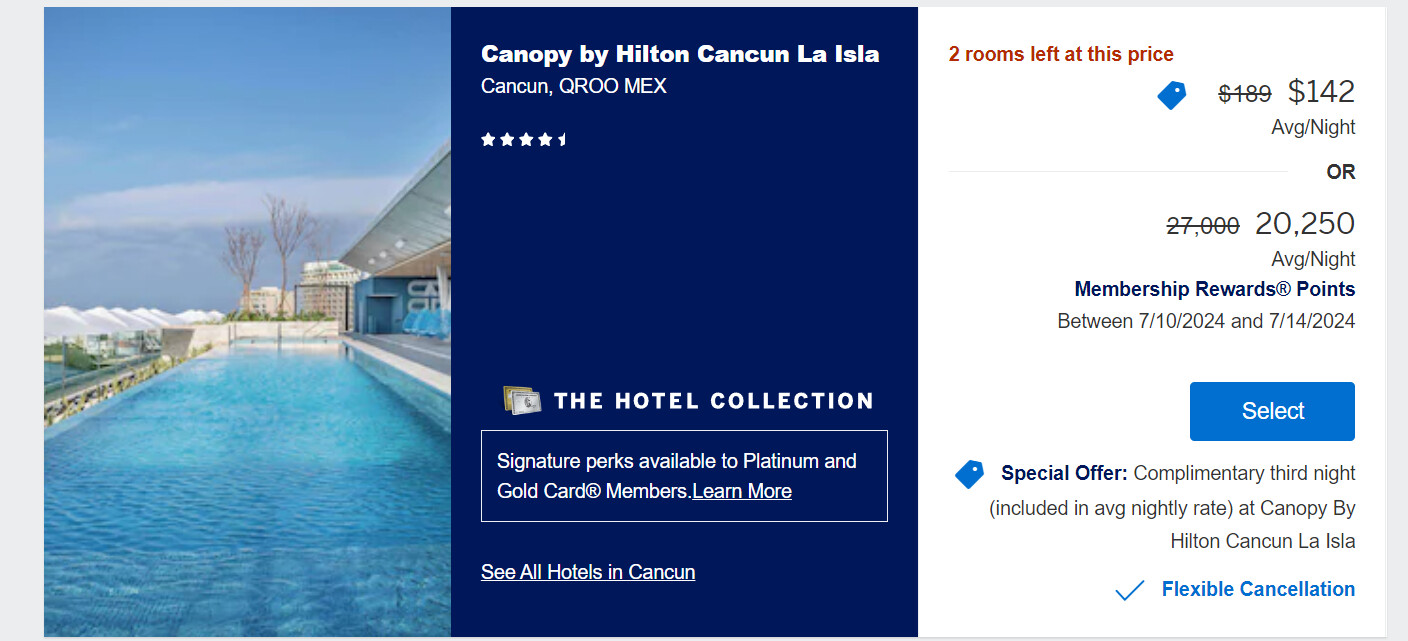Open the Learn More link
This screenshot has width=1408, height=641.
point(741,491)
